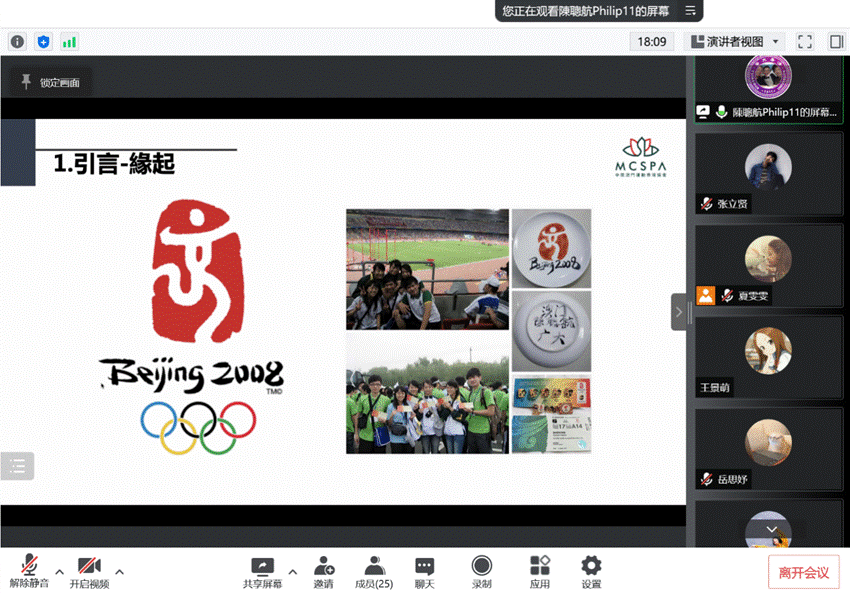This screenshot has height=594, width=850.
Task: Click the screen-share indicator on Philip11 tile
Action: [703, 112]
